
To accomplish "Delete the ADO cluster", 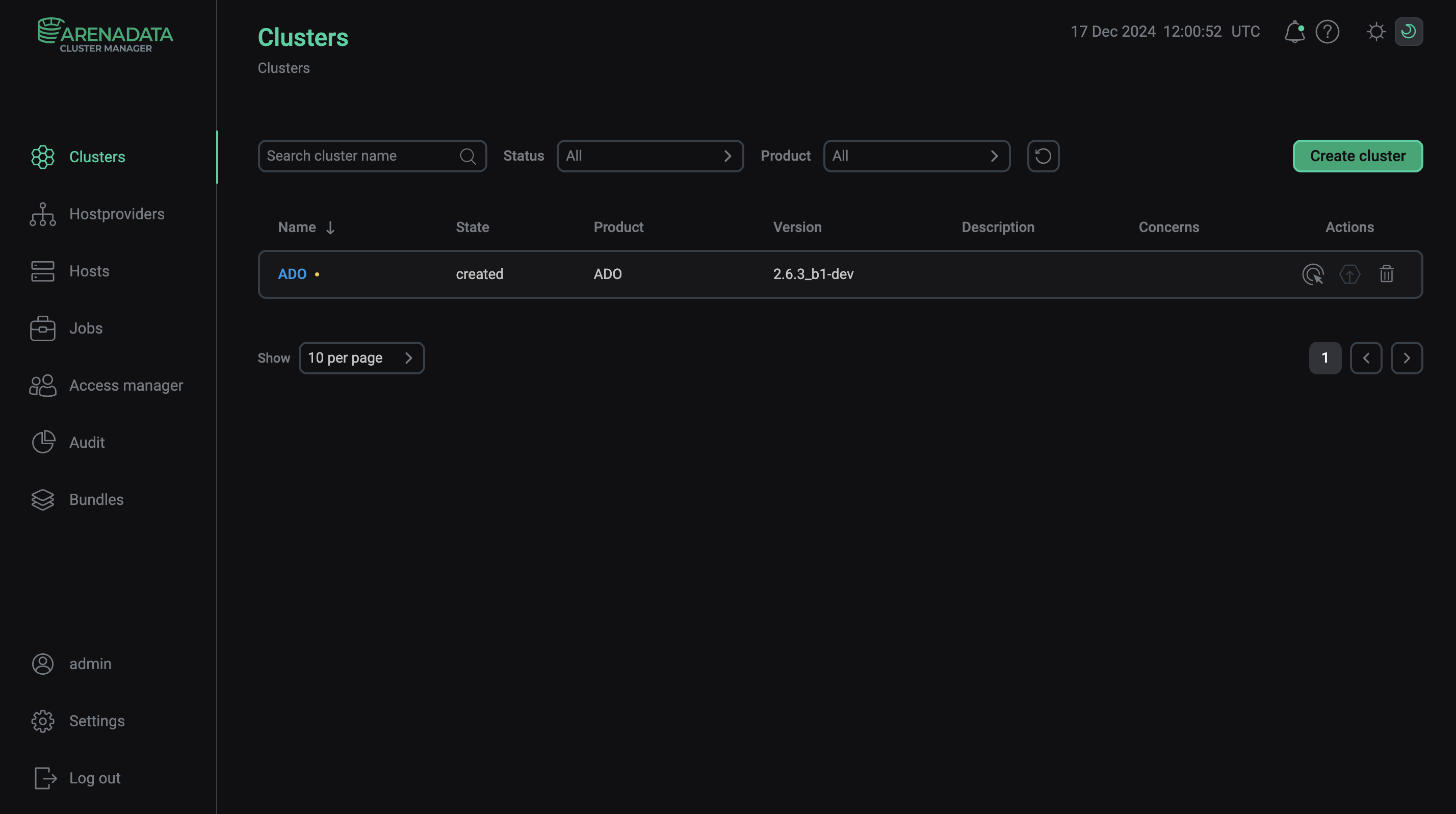I will [1387, 274].
